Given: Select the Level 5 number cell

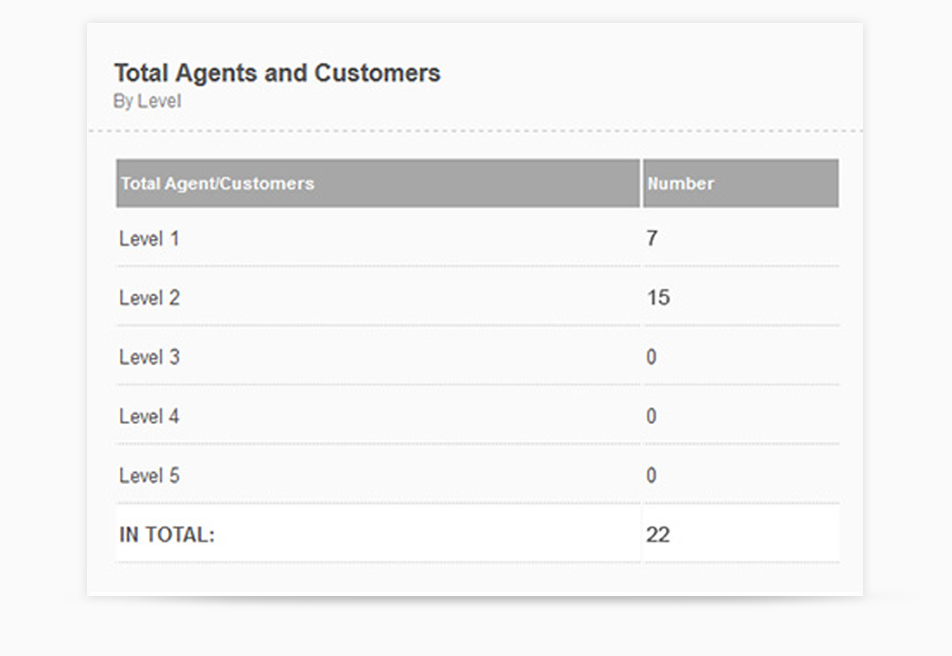Looking at the screenshot, I should (741, 475).
